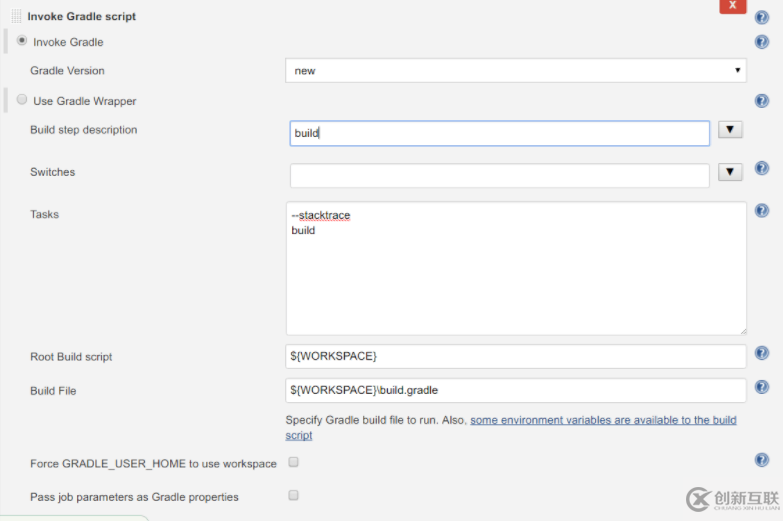This screenshot has height=521, width=783.
Task: Show help for the Tasks field
Action: click(x=762, y=211)
